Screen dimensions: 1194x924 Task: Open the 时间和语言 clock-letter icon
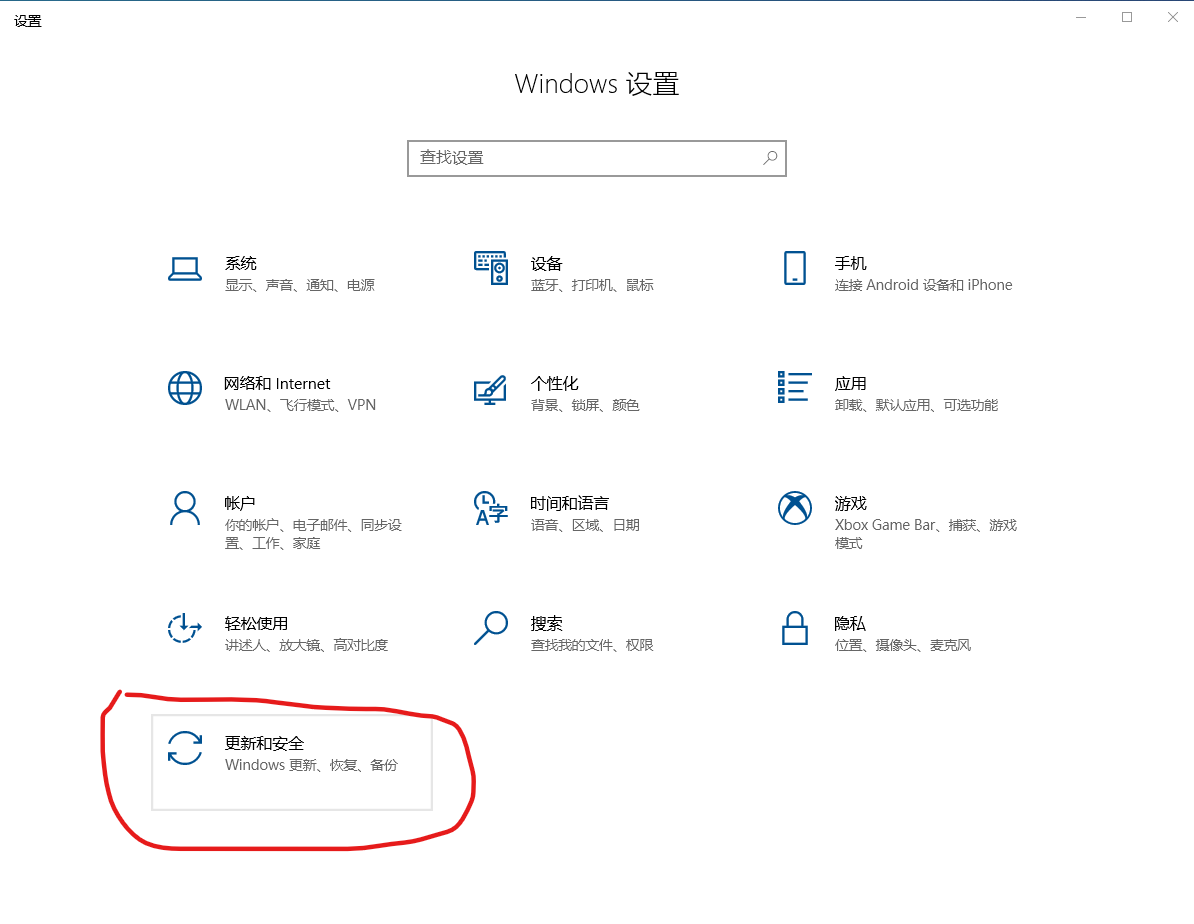490,508
